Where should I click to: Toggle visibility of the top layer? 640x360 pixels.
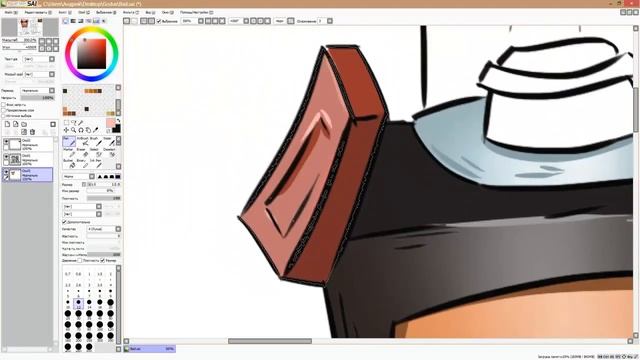[6, 142]
